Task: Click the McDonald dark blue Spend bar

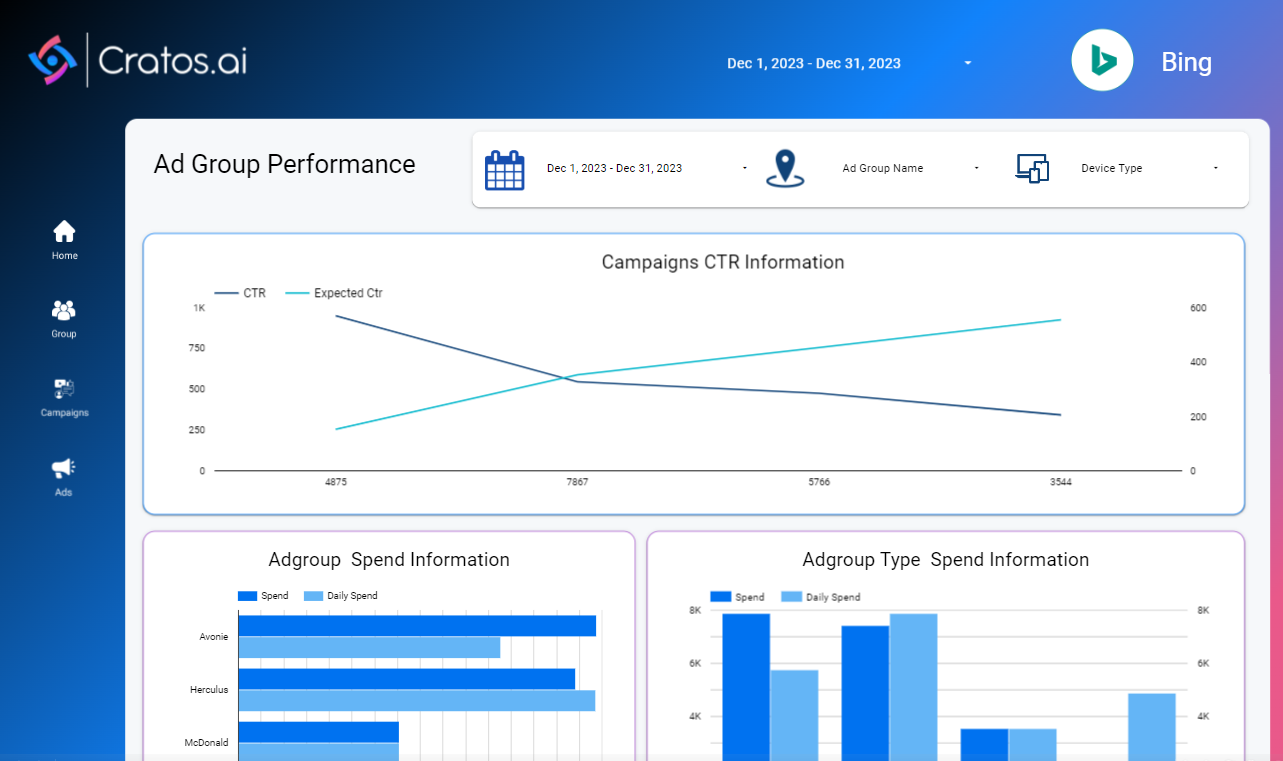Action: coord(319,732)
